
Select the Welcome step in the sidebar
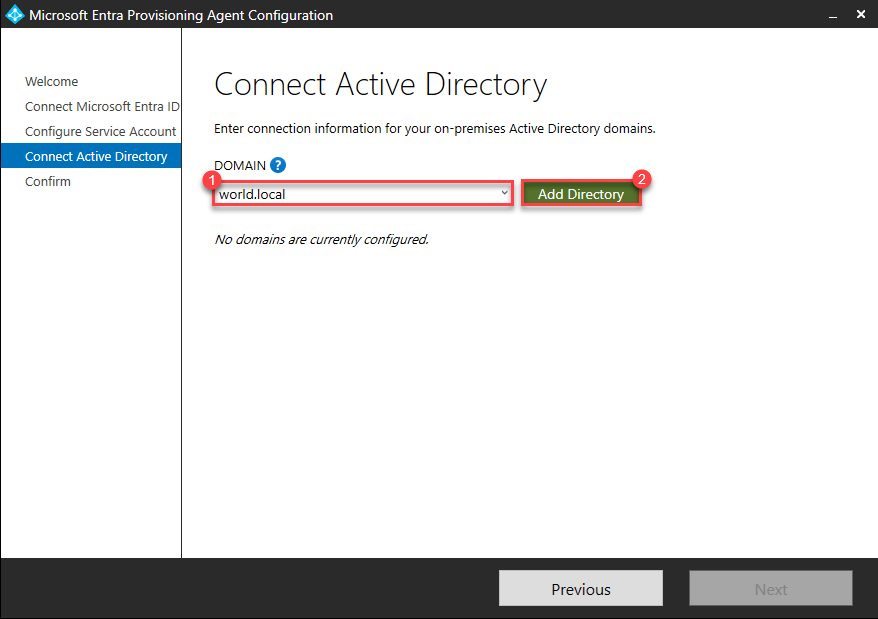(x=52, y=82)
